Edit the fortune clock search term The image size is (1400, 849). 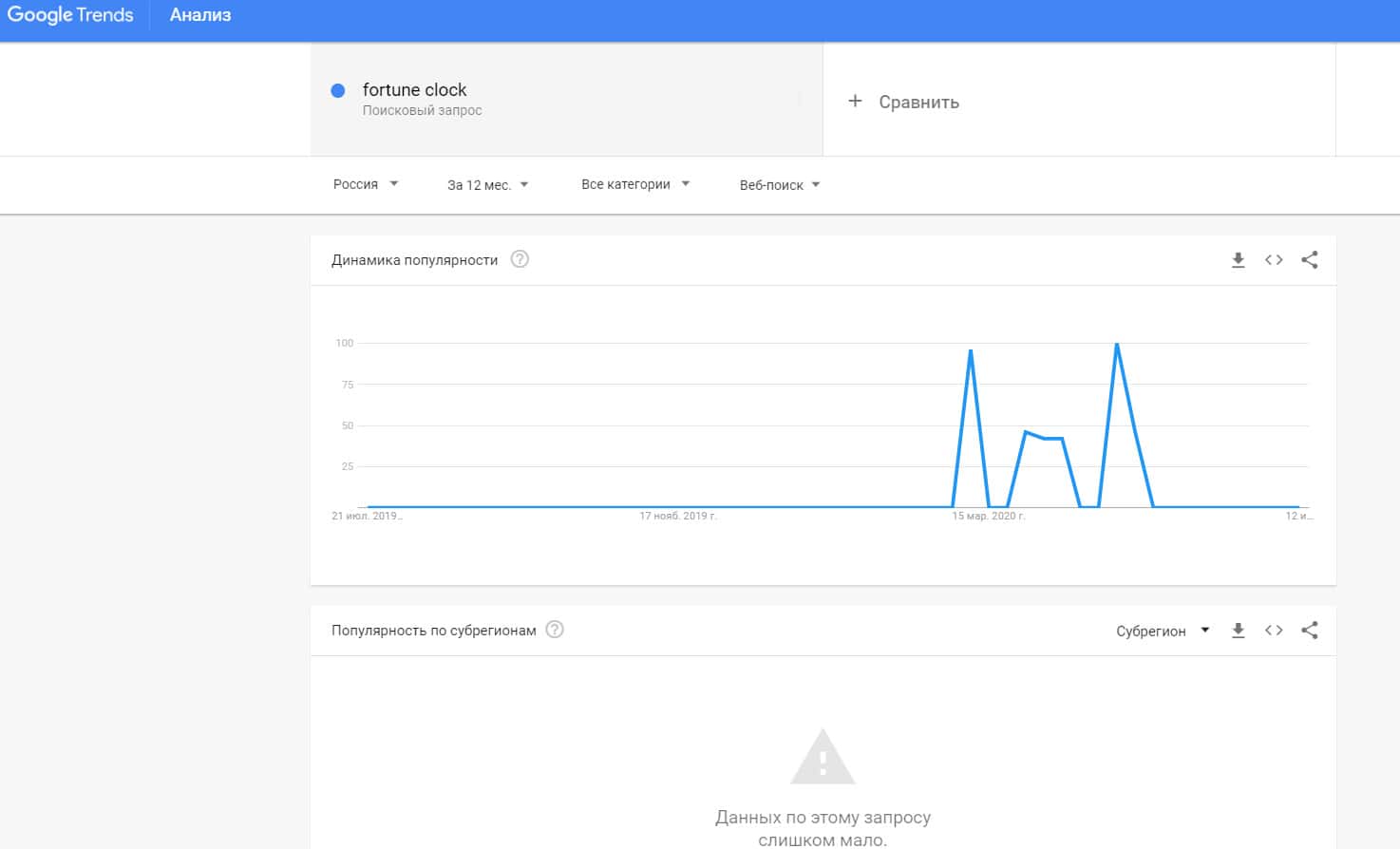tap(414, 90)
